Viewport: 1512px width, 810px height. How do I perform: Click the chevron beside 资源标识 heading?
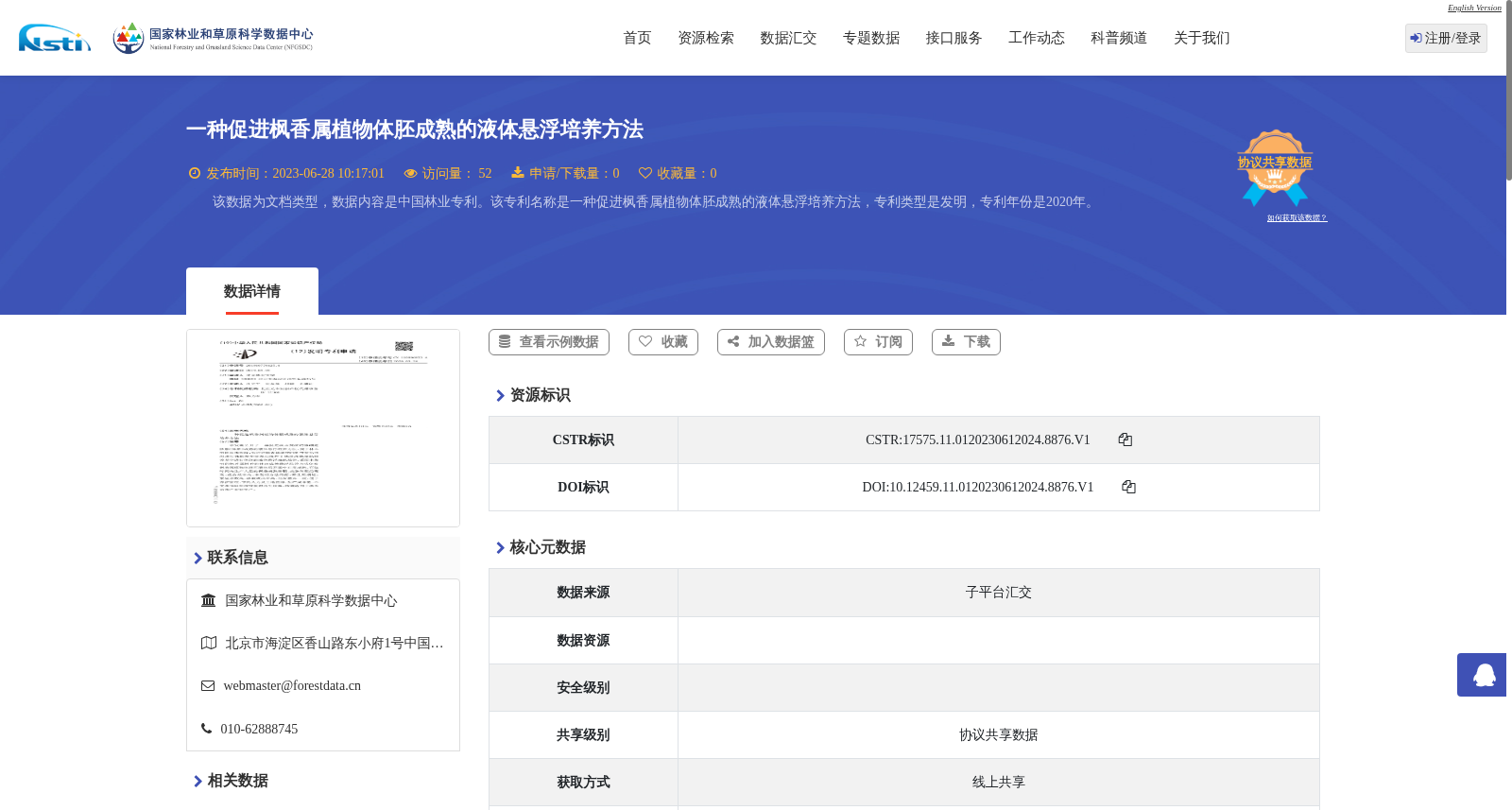click(500, 396)
